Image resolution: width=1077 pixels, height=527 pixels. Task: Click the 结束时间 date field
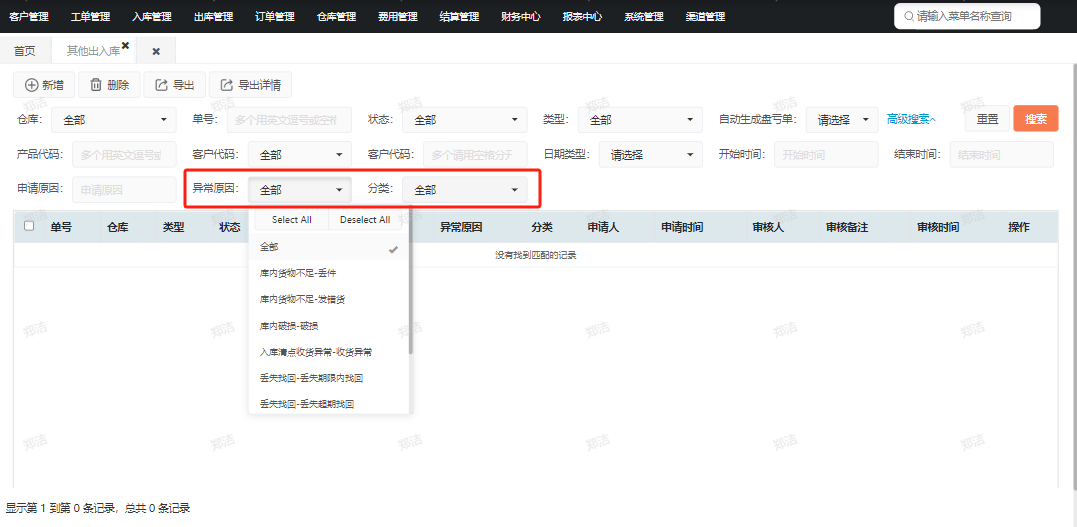[1001, 155]
